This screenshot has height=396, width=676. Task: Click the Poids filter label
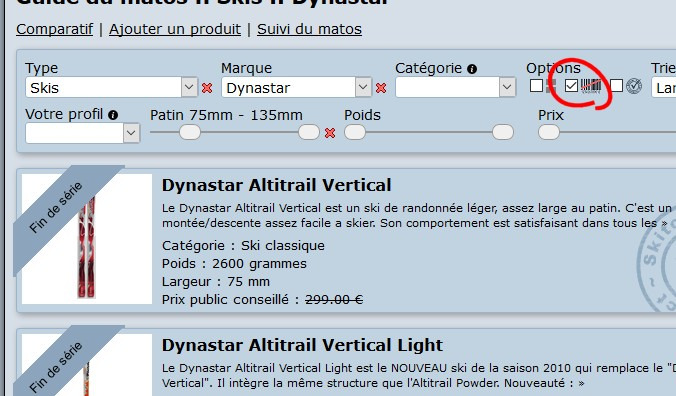(362, 115)
